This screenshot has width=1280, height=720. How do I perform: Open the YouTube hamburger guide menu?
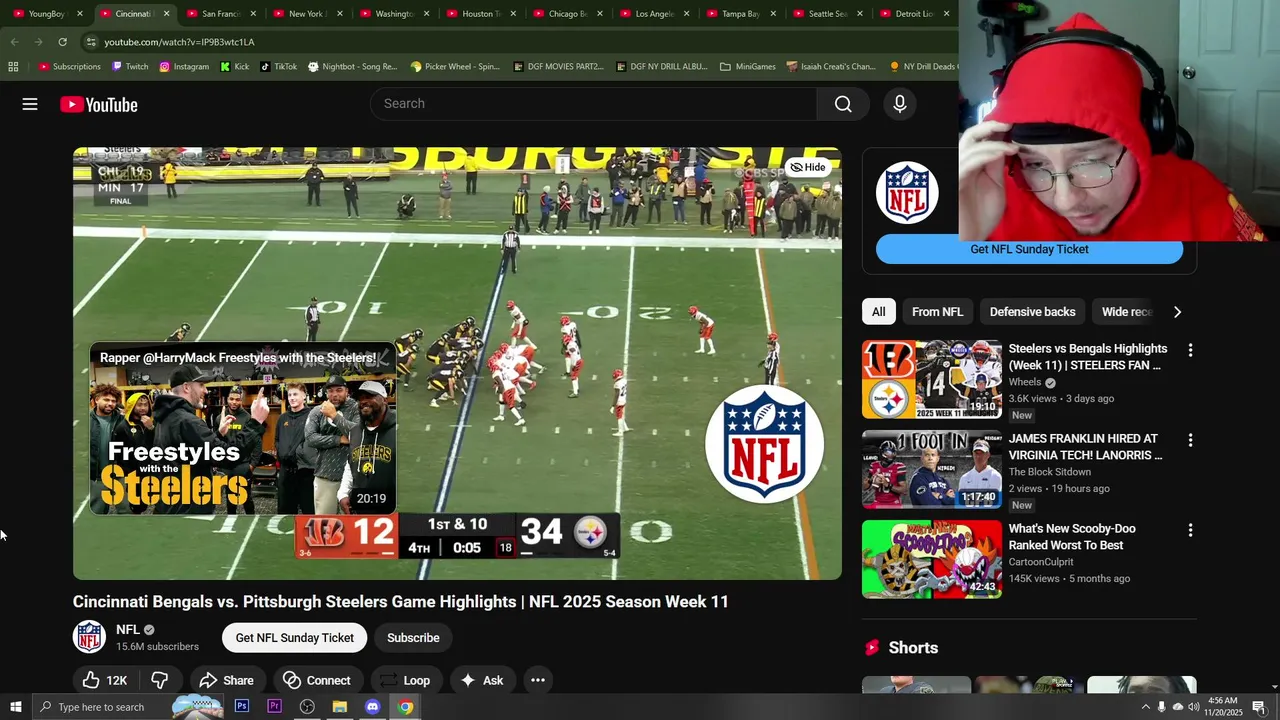[30, 104]
